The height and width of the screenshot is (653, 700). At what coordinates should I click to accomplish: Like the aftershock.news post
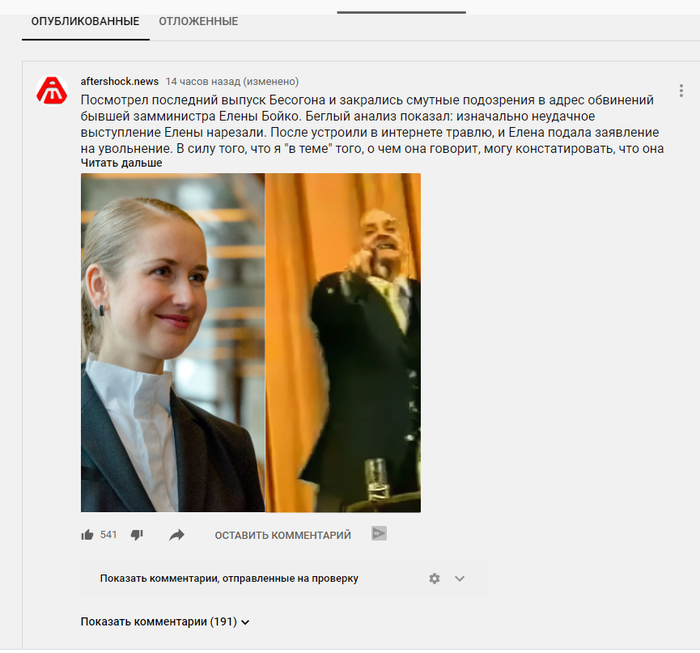(x=88, y=535)
